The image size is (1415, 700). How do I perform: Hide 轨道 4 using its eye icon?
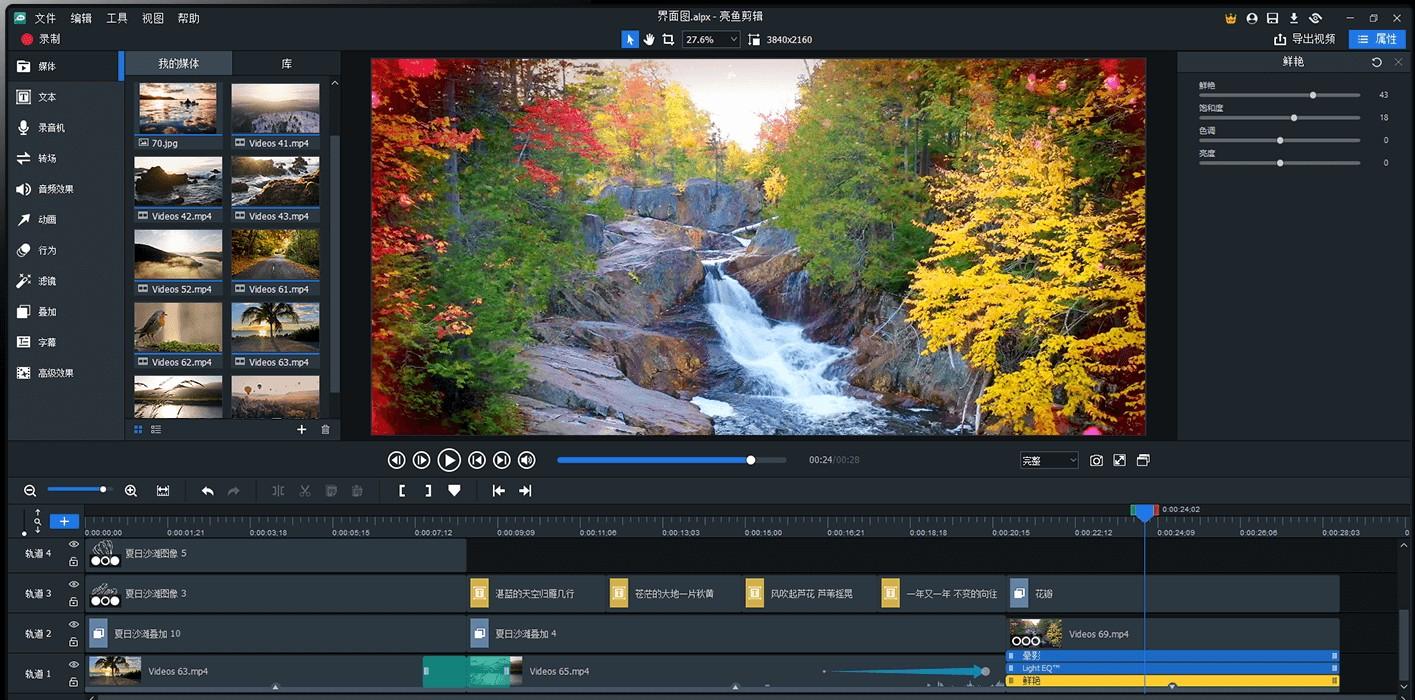[73, 545]
